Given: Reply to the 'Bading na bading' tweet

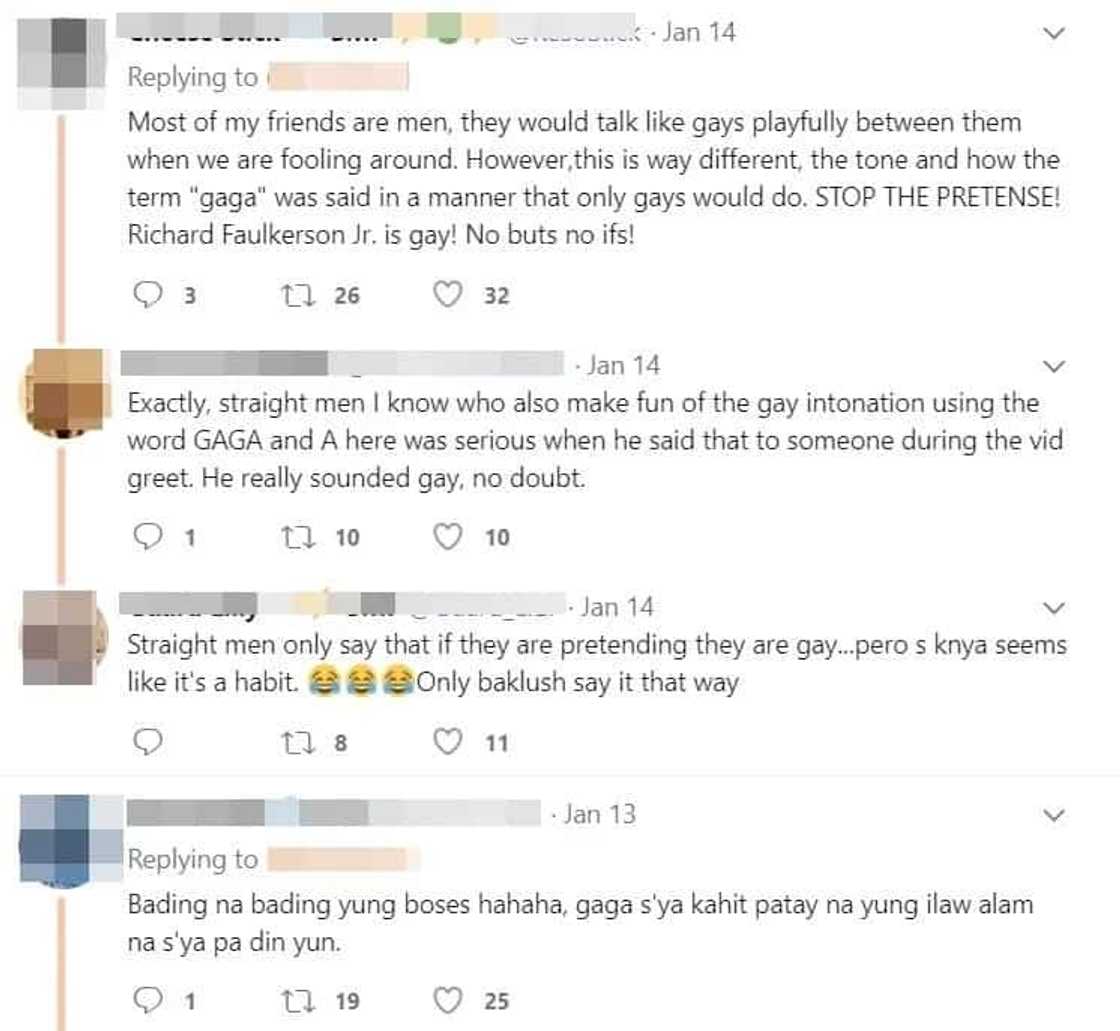Looking at the screenshot, I should click(x=148, y=1000).
